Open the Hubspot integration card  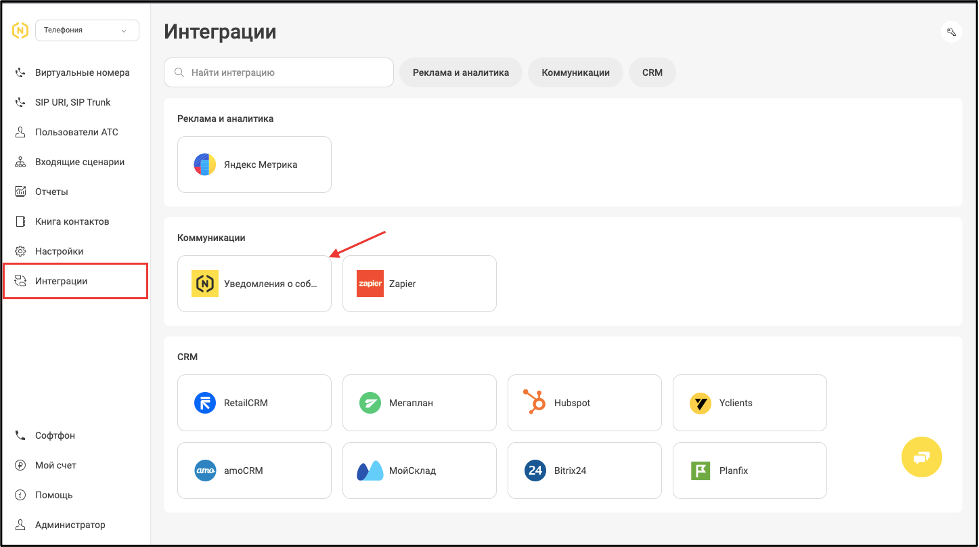coord(584,403)
